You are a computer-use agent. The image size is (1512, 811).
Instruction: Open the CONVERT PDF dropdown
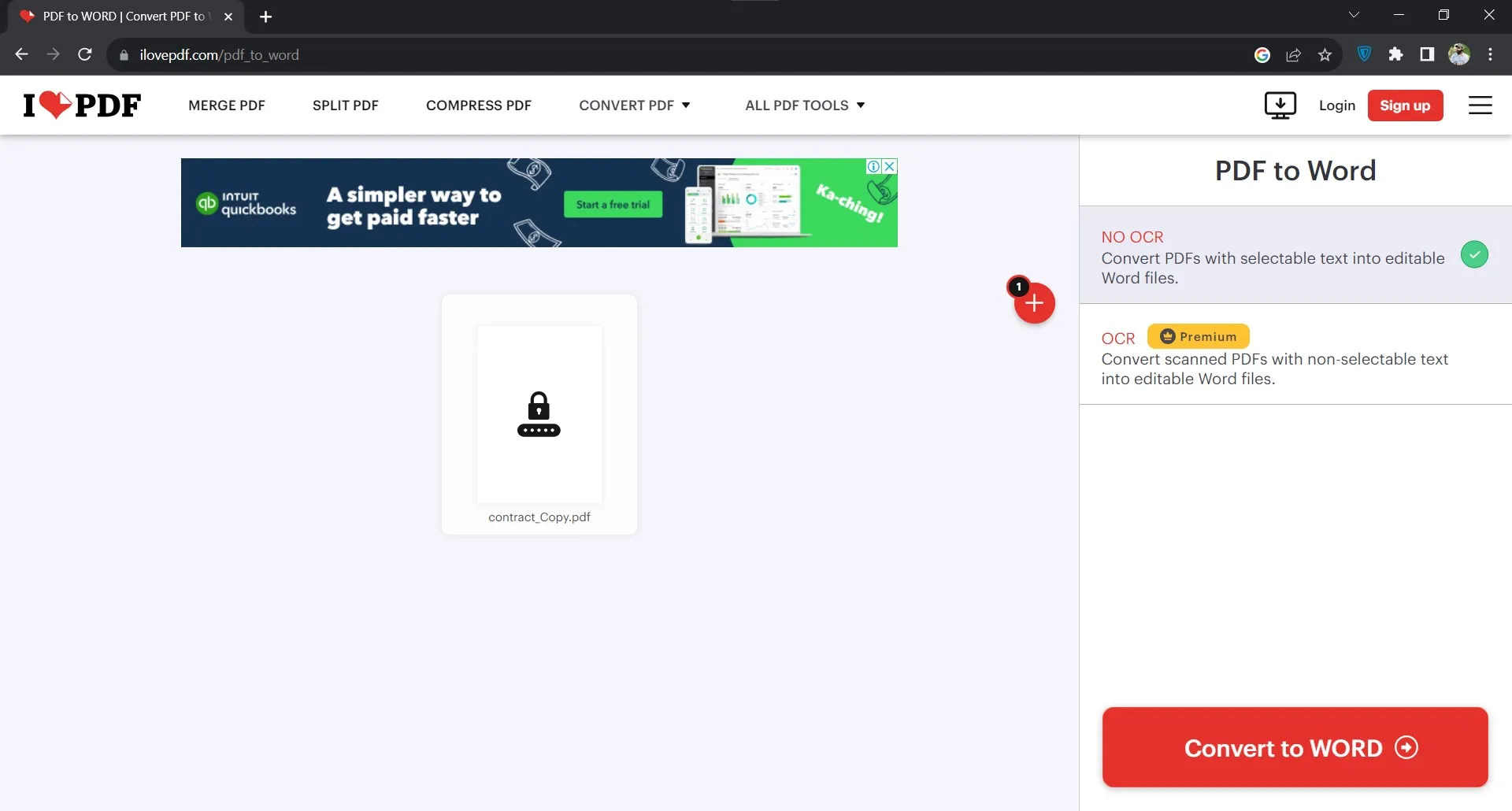tap(635, 105)
